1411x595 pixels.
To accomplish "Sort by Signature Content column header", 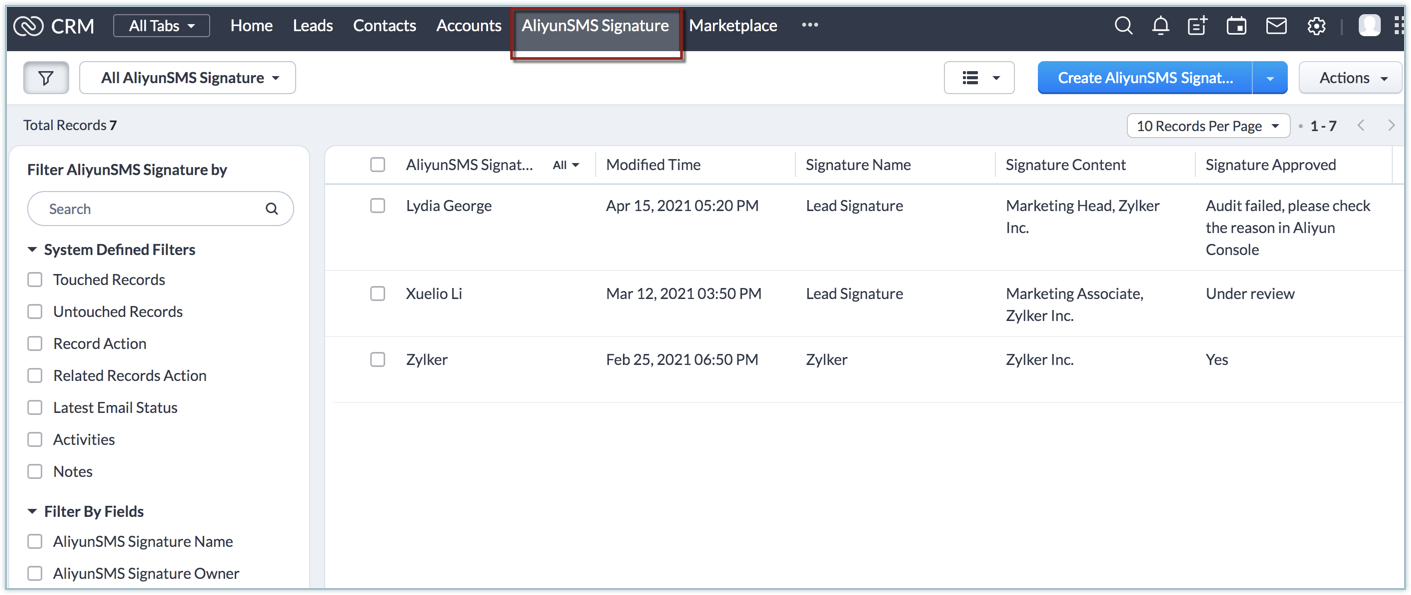I will pyautogui.click(x=1066, y=165).
